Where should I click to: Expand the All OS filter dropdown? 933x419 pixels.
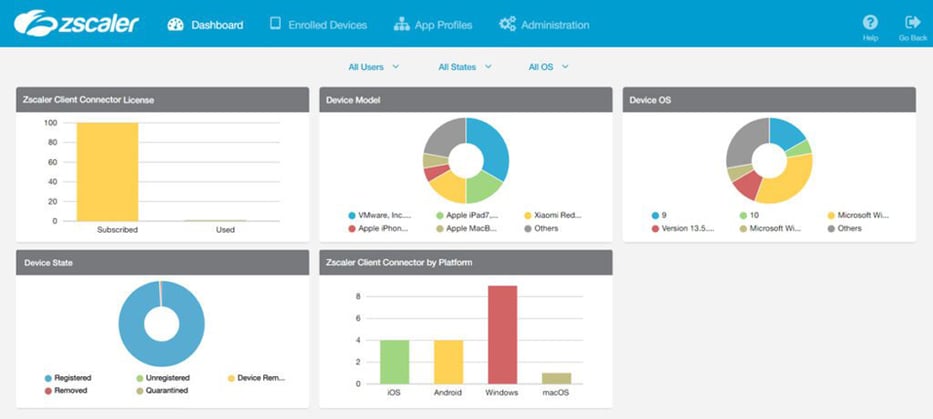pos(548,67)
